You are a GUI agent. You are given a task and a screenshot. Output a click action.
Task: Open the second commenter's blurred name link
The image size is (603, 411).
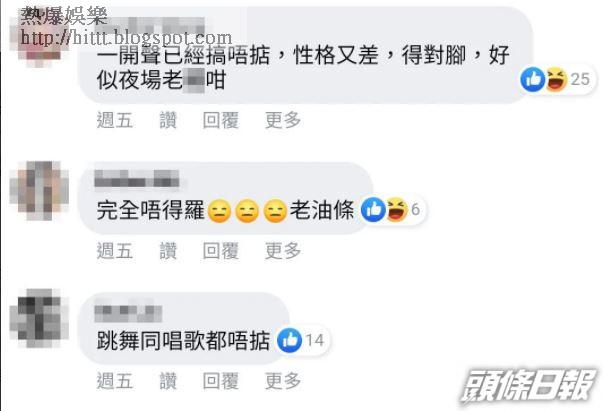coord(137,179)
